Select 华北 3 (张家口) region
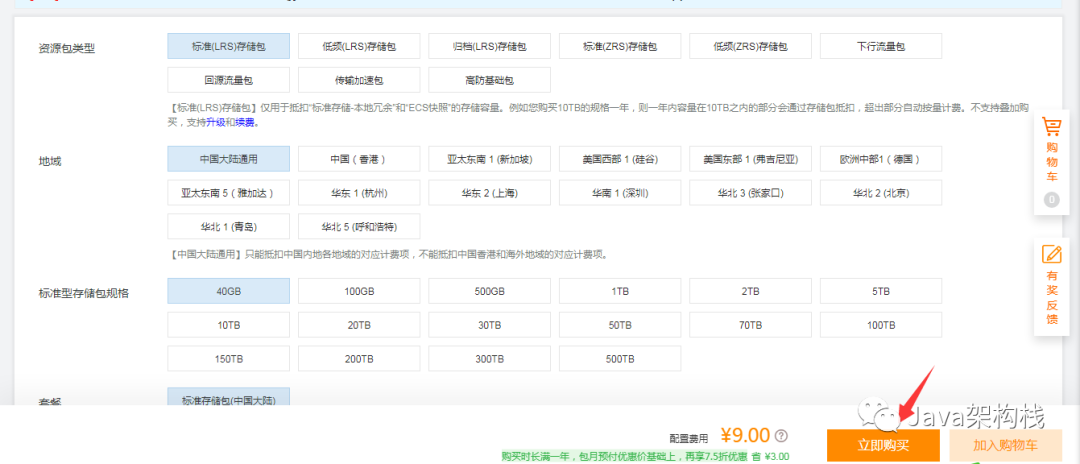This screenshot has height=464, width=1080. [x=750, y=193]
